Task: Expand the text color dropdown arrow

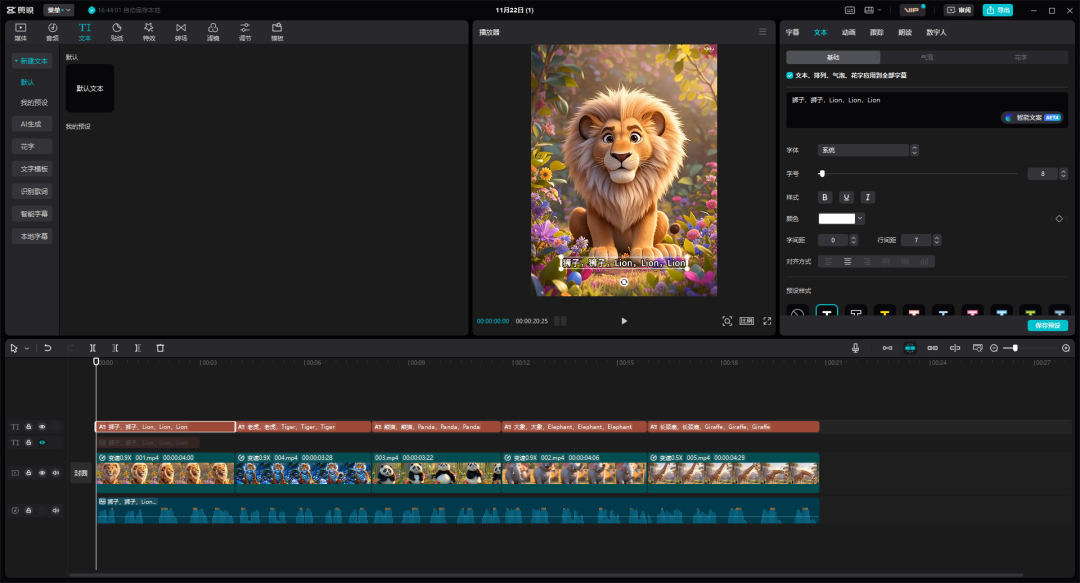Action: [860, 218]
